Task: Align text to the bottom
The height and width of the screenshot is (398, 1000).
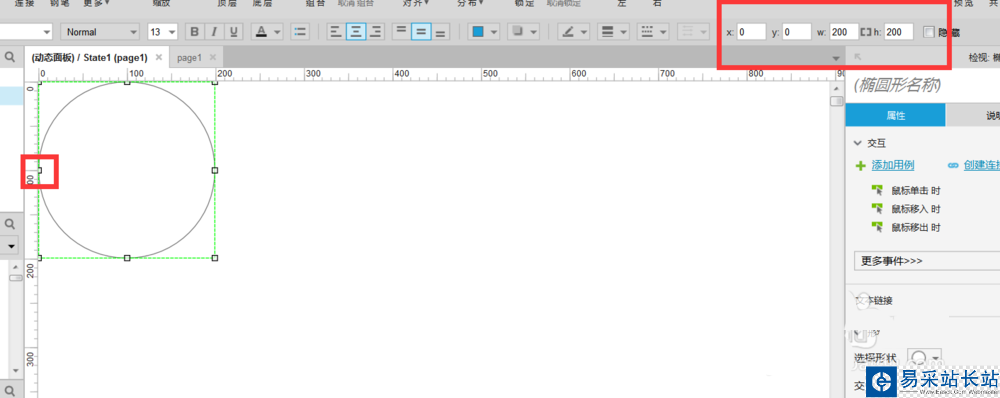Action: [441, 31]
